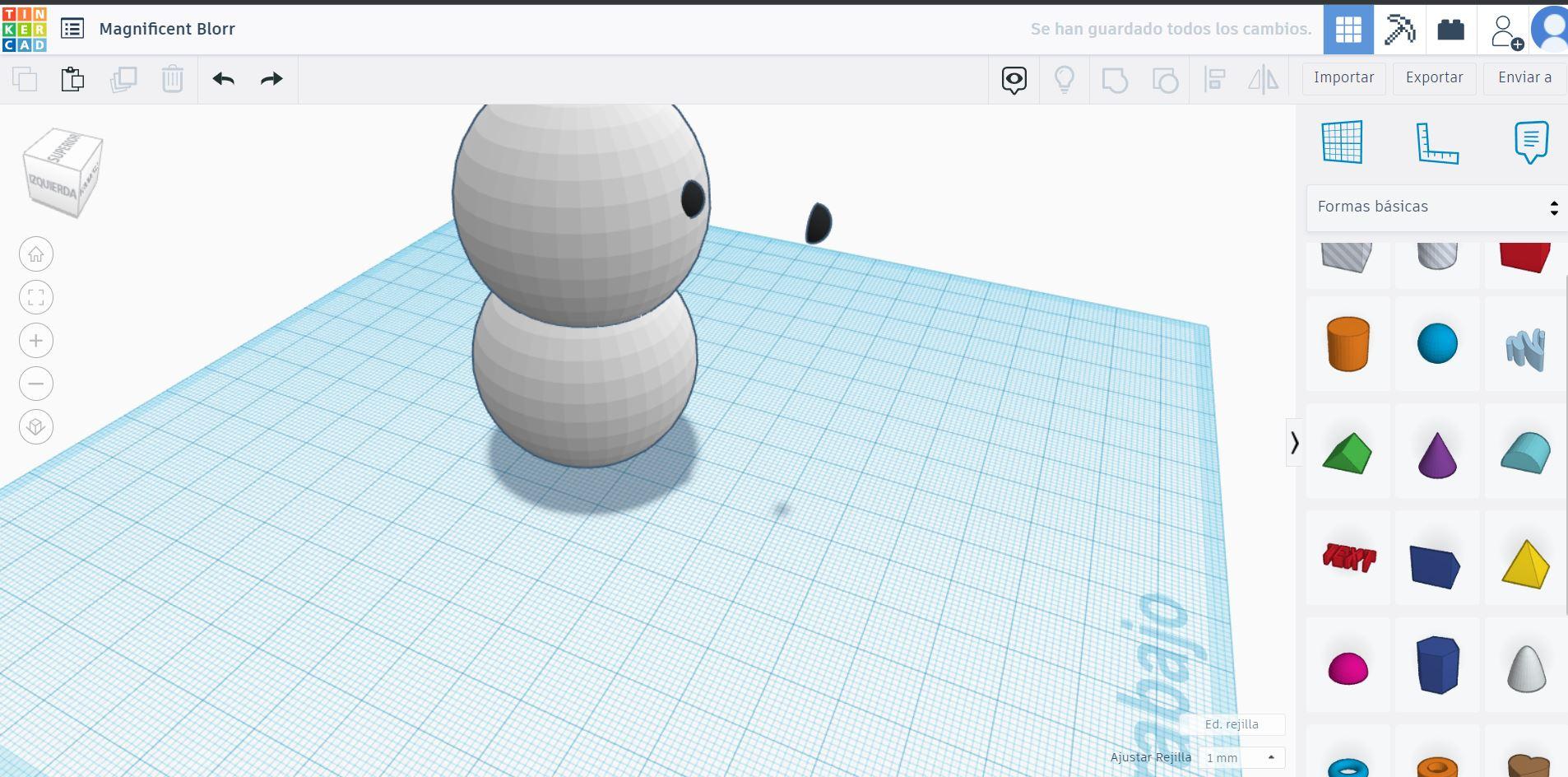Select the green Roof shape
Screen dimensions: 1568x777
coord(1347,454)
